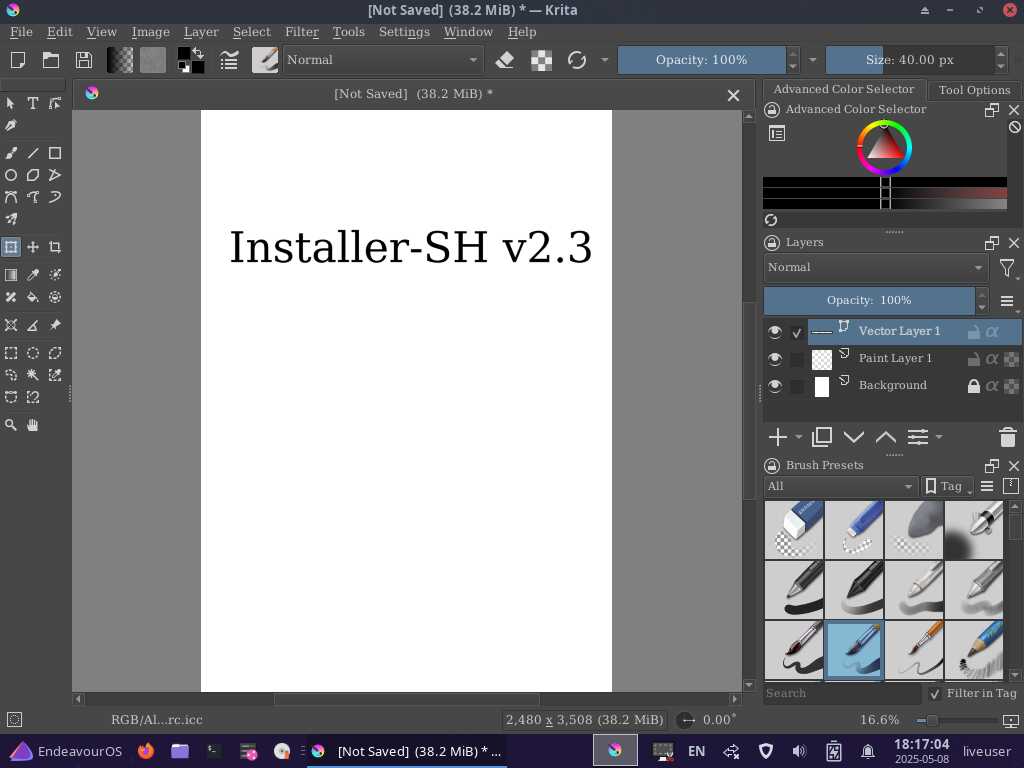
Task: Open the Layers panel blend mode dropdown
Action: pos(875,268)
